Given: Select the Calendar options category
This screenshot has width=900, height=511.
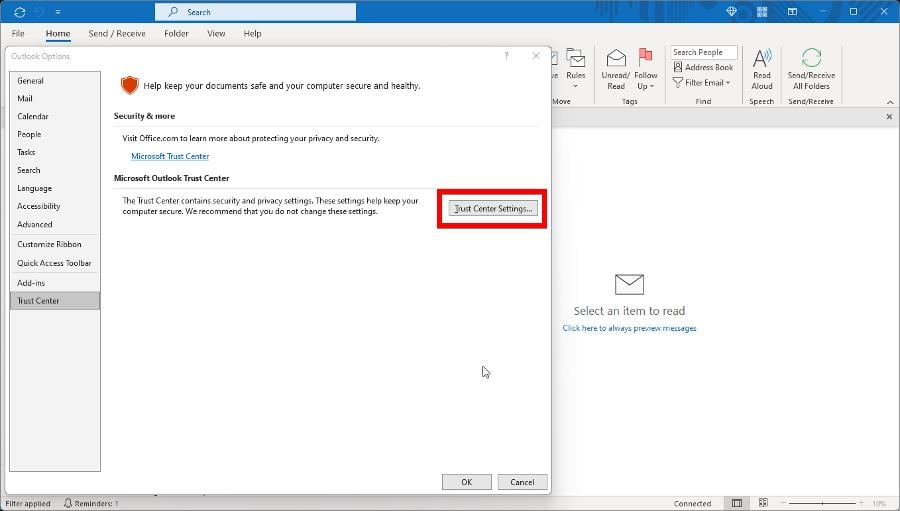Looking at the screenshot, I should (x=55, y=117).
